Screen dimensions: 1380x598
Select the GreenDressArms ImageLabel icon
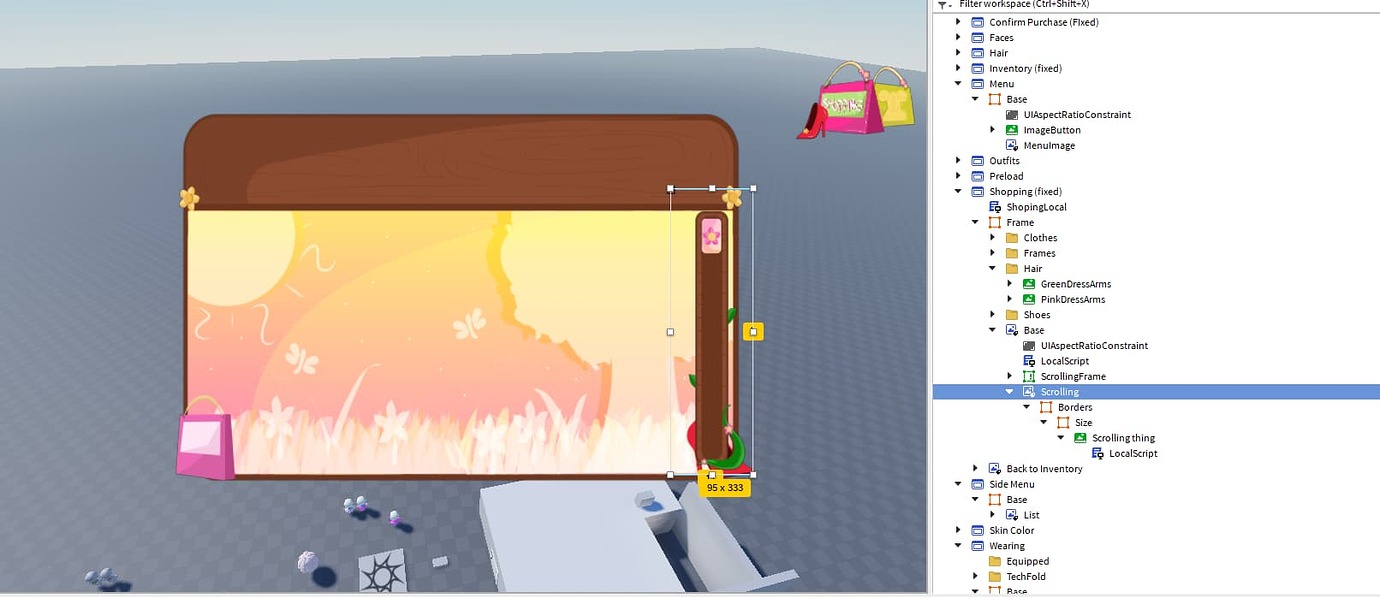[x=1029, y=283]
